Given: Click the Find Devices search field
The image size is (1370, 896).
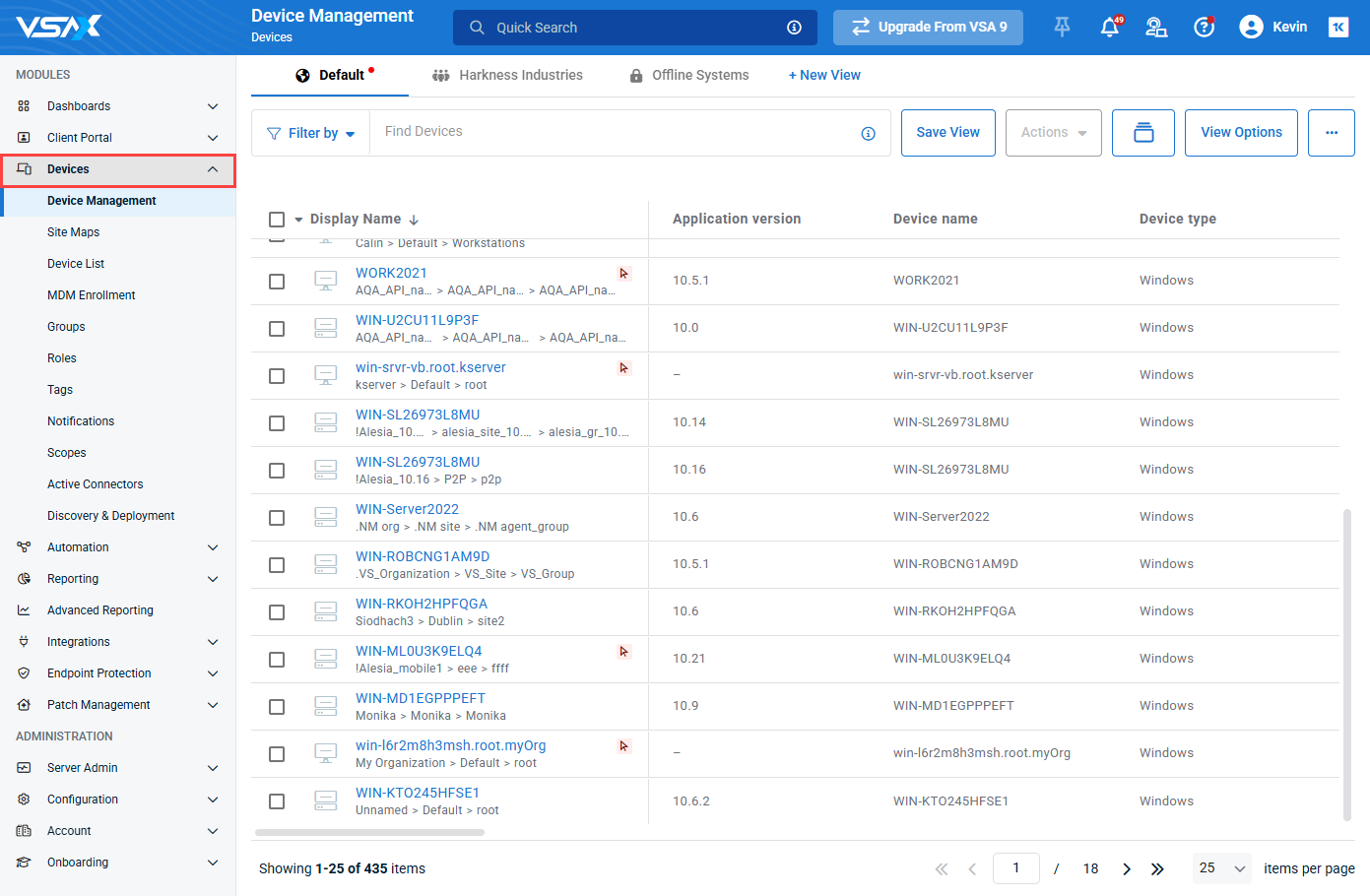Looking at the screenshot, I should coord(630,133).
